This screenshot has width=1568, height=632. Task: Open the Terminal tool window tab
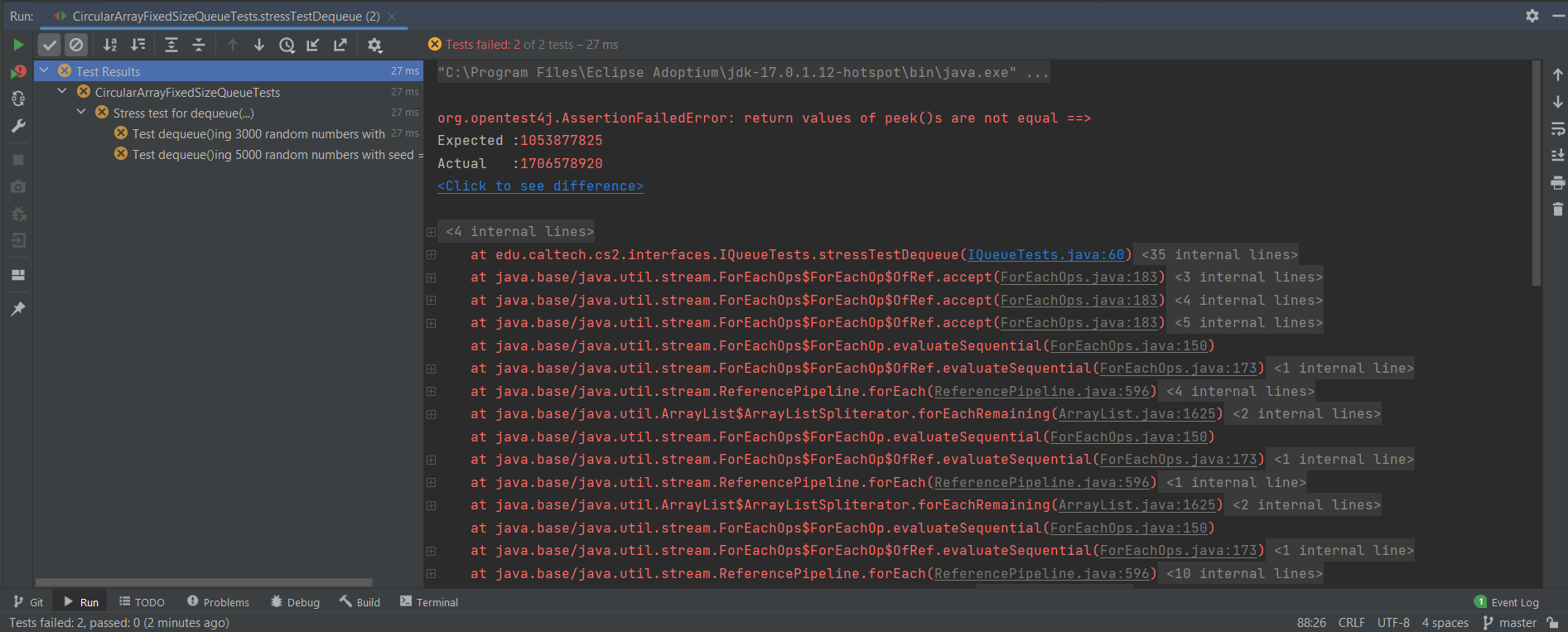pyautogui.click(x=429, y=602)
